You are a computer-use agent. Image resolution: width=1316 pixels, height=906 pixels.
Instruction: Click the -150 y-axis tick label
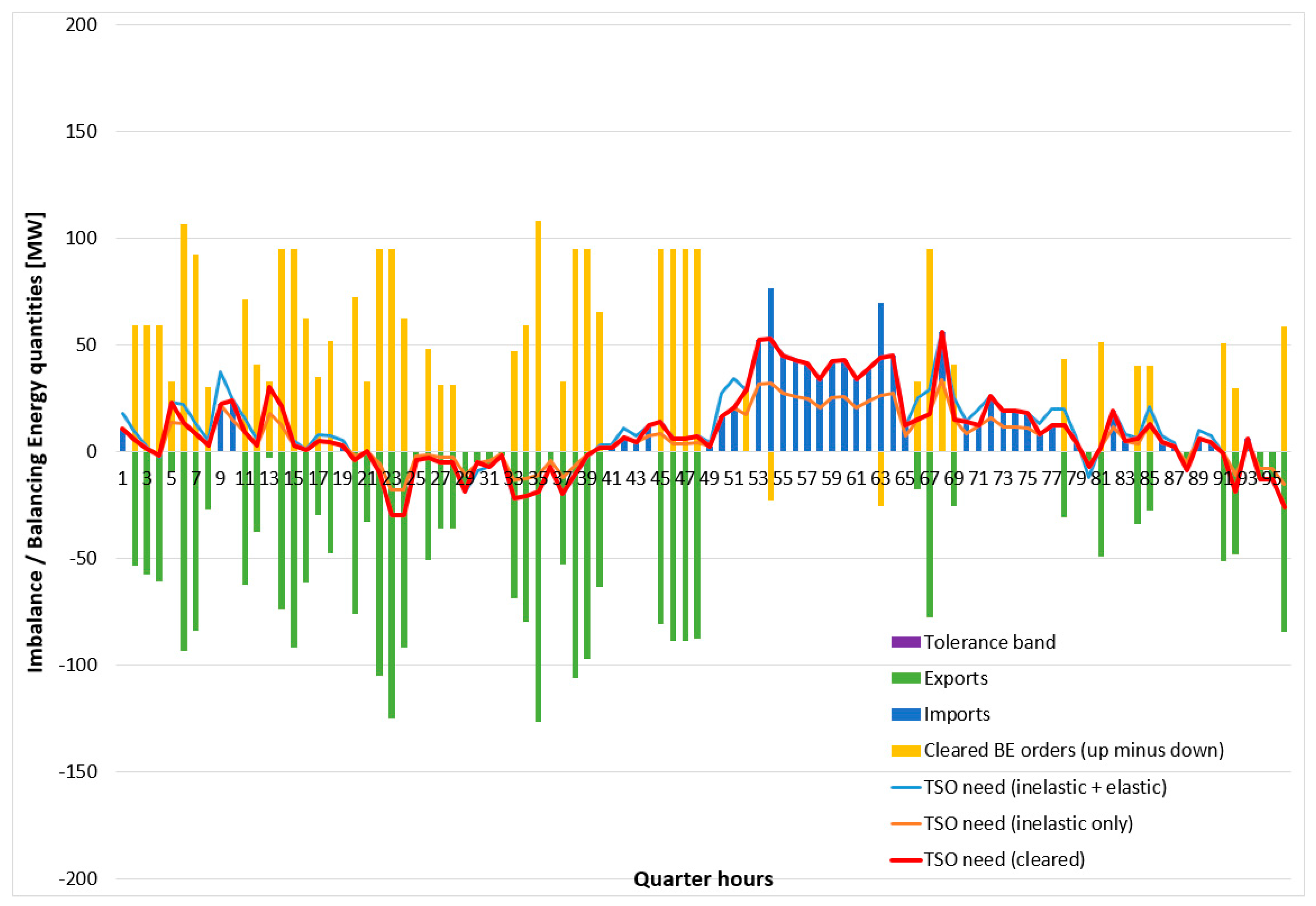point(78,772)
